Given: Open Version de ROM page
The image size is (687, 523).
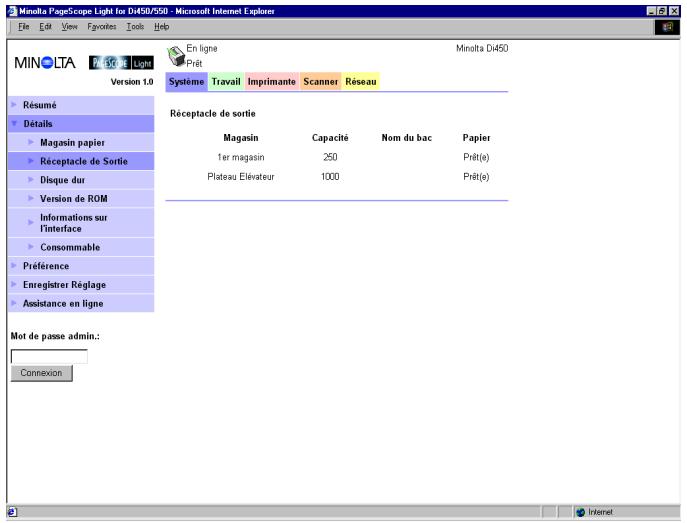Looking at the screenshot, I should coord(74,199).
